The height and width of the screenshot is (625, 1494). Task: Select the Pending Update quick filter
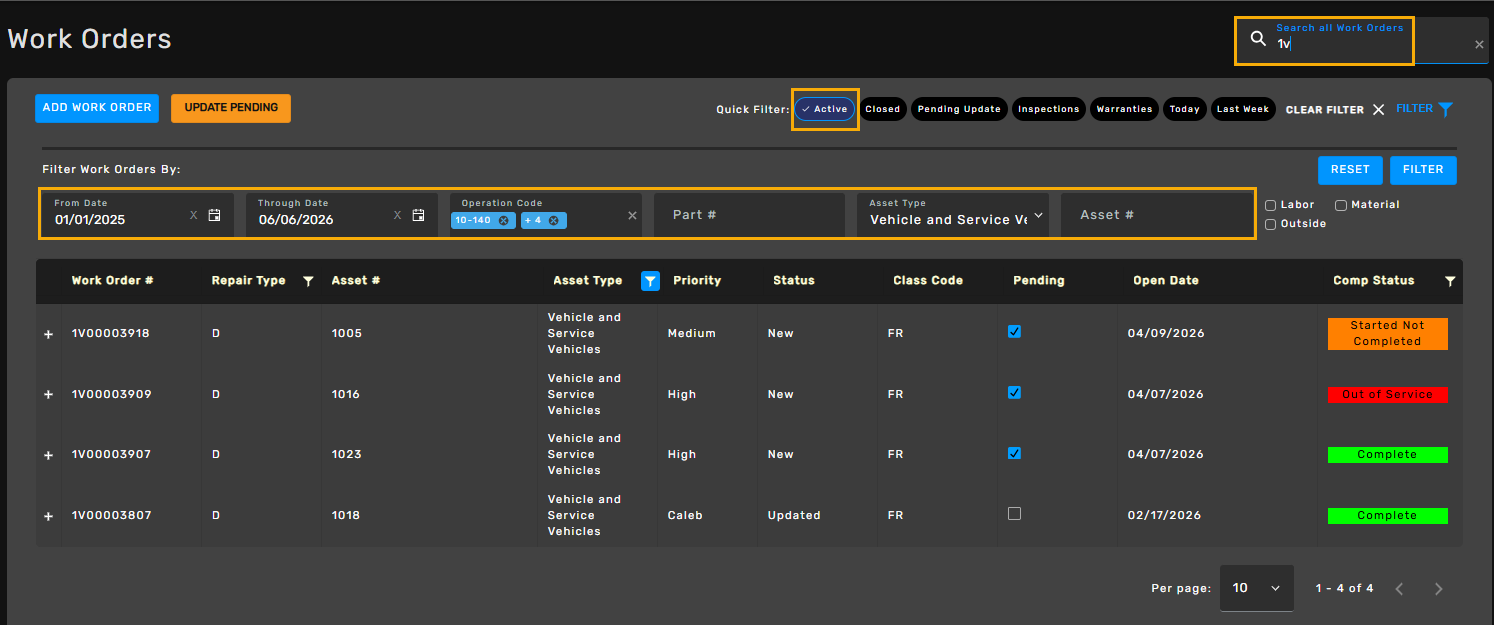pyautogui.click(x=959, y=109)
